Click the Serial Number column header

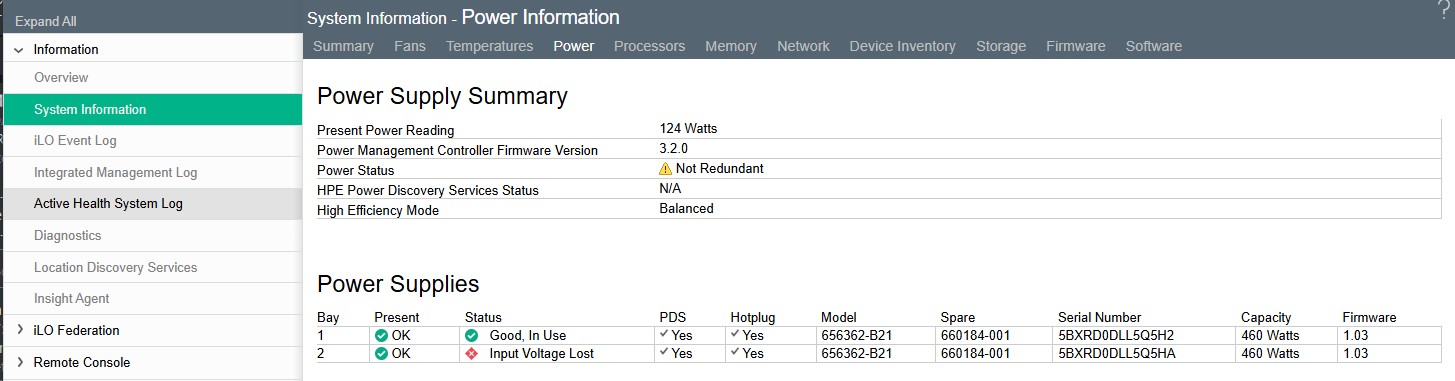click(x=1099, y=317)
